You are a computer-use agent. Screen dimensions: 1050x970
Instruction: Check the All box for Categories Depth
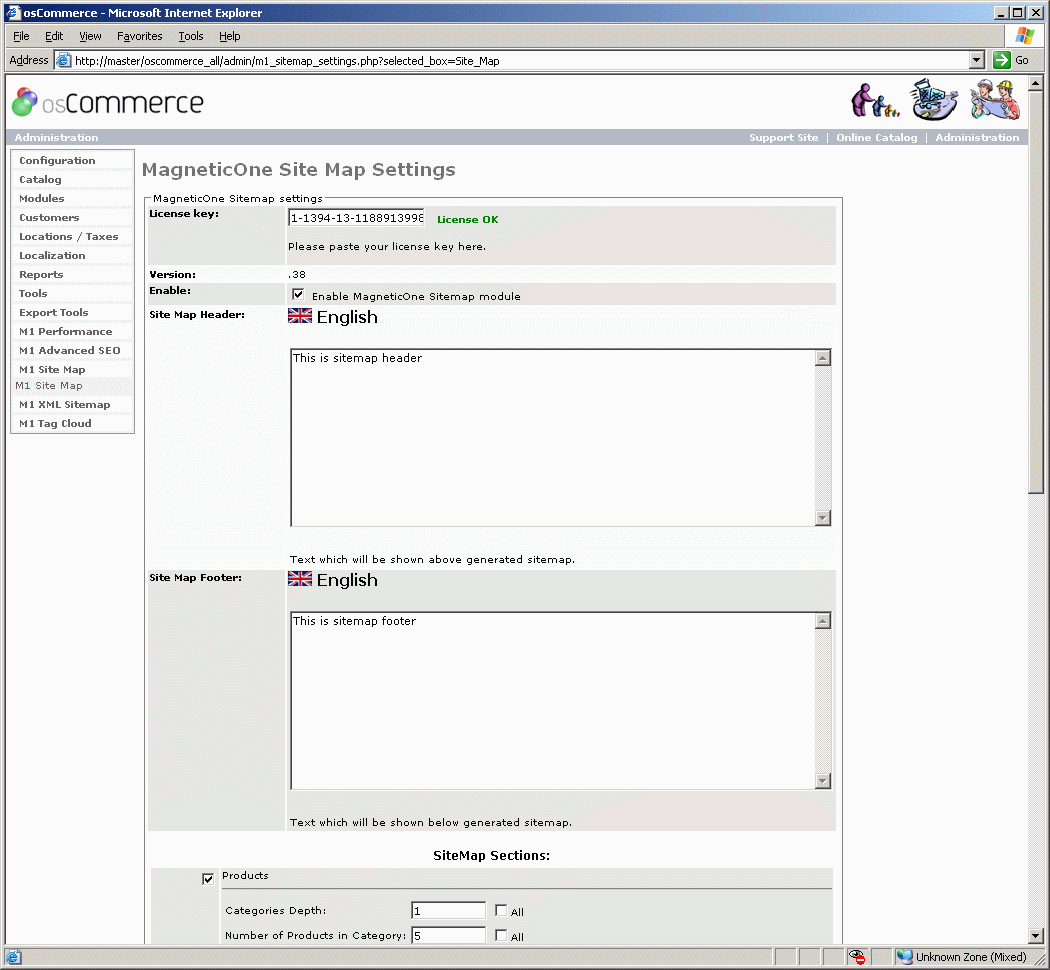[x=501, y=910]
